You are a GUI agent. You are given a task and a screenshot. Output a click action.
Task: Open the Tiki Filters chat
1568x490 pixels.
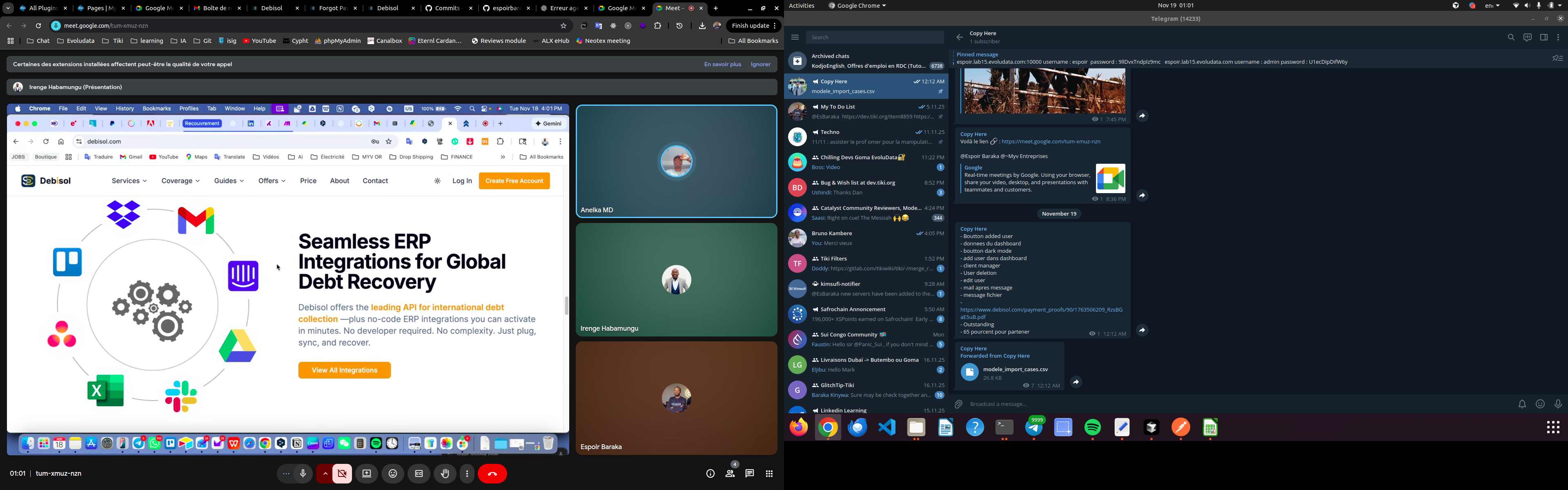(866, 263)
